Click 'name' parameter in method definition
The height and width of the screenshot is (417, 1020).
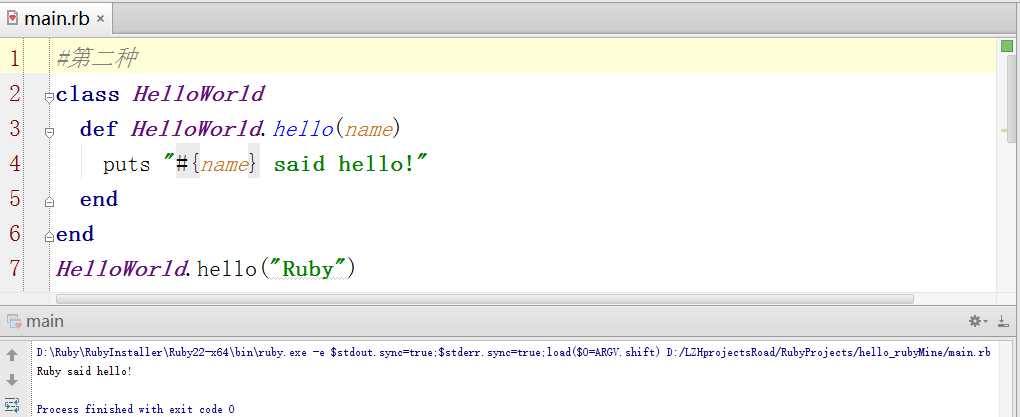coord(369,129)
